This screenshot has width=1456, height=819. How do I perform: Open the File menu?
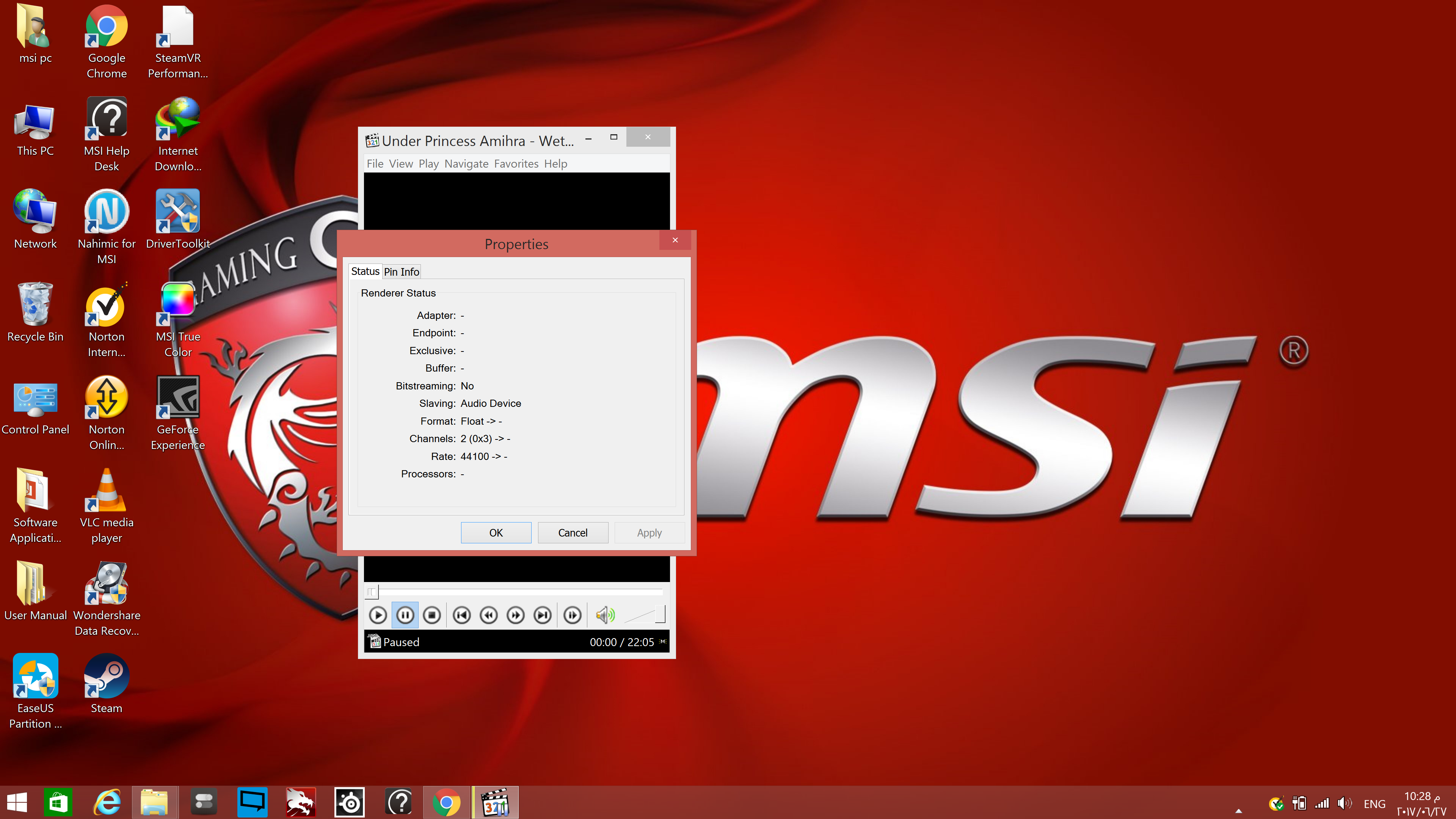click(x=375, y=164)
